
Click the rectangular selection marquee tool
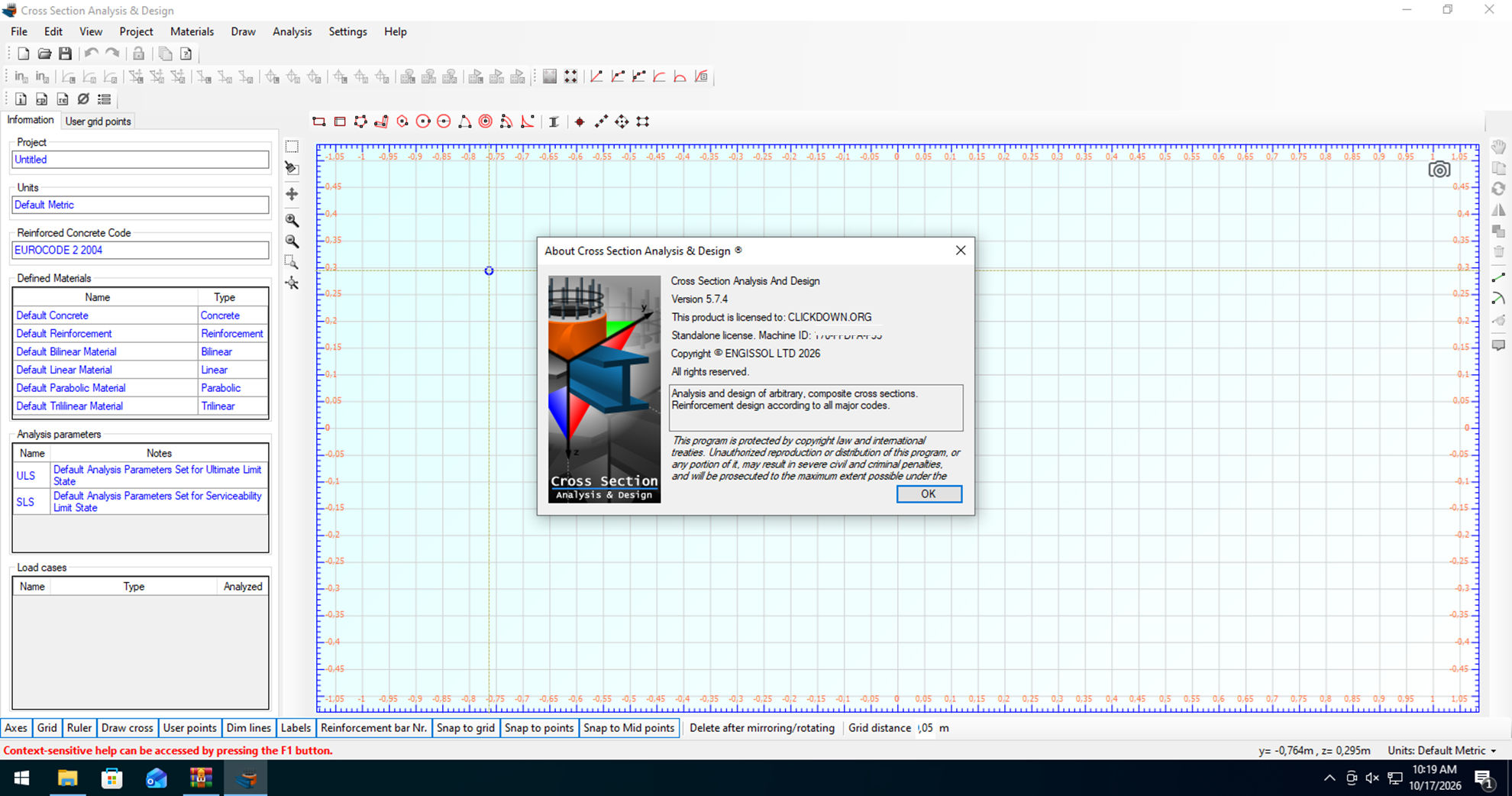point(292,147)
